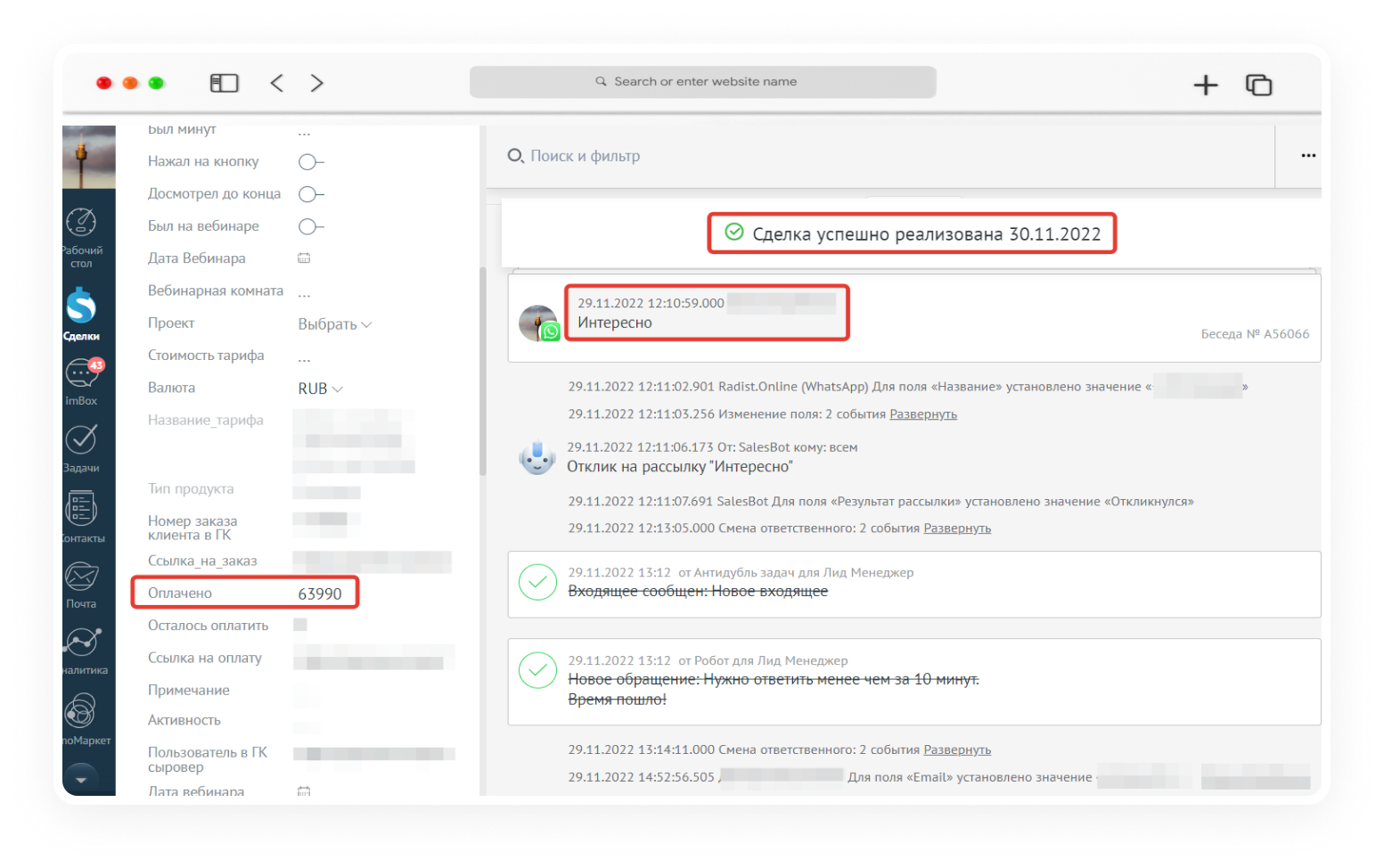Open the Дата Вебинара calendar icon

click(304, 258)
